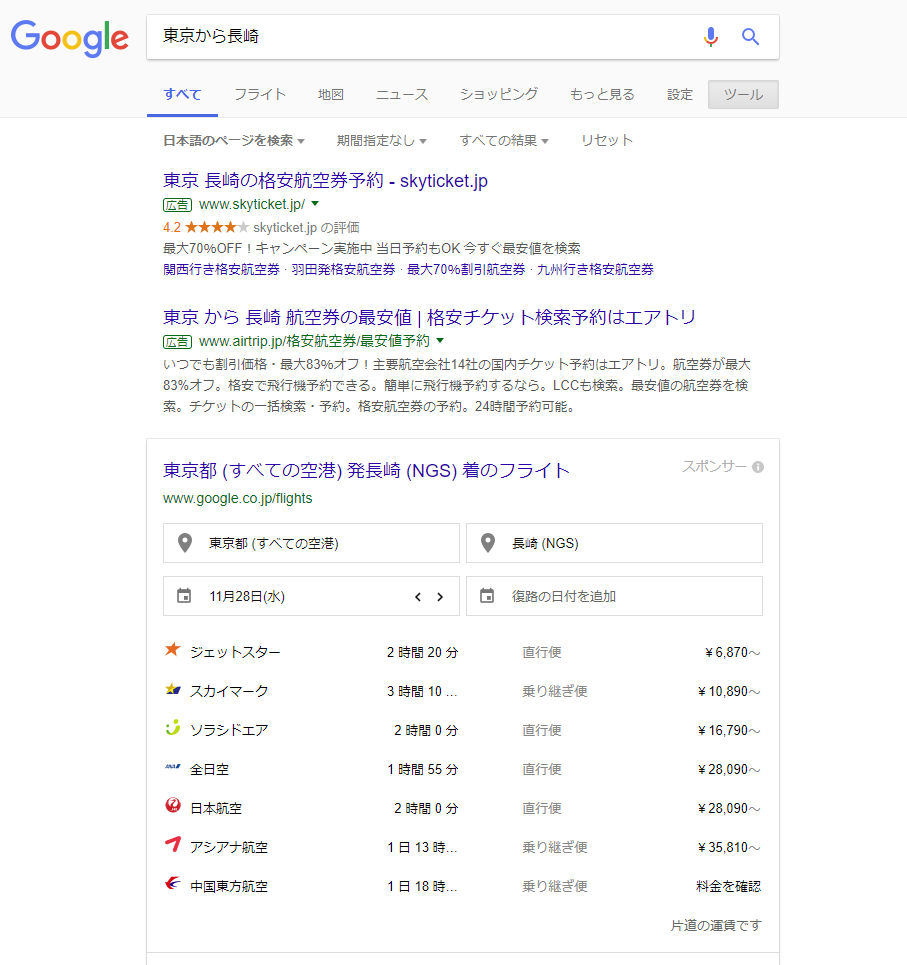907x965 pixels.
Task: Click the スポンサー info icon
Action: tap(758, 467)
